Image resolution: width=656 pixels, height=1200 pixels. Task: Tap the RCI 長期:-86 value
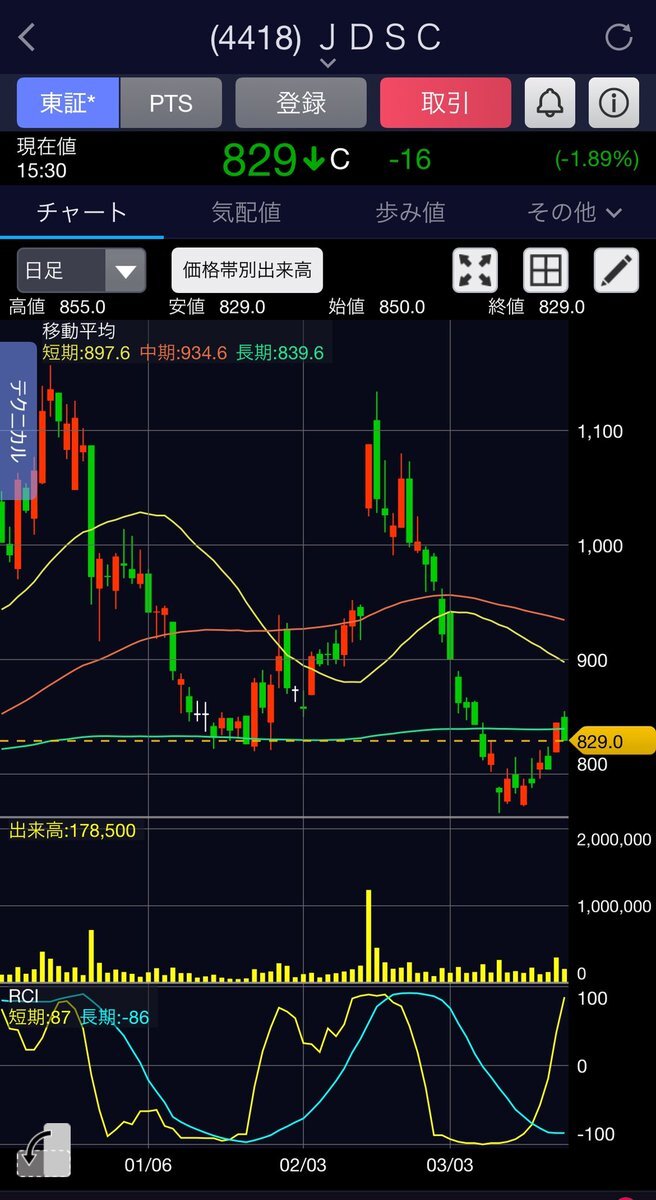click(115, 1018)
